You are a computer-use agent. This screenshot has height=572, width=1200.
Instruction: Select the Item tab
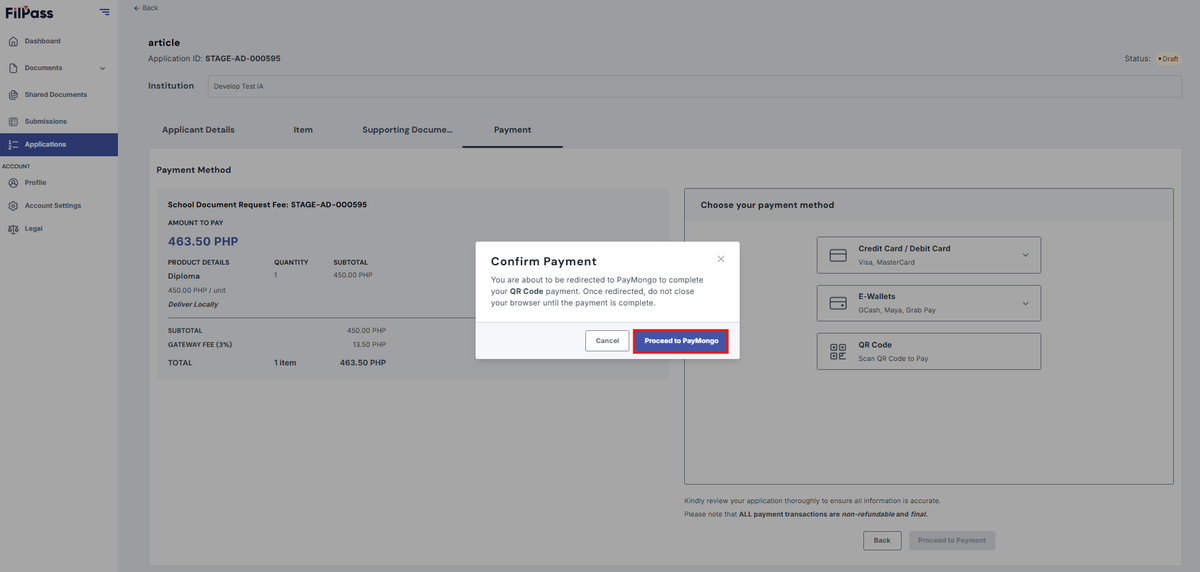303,130
